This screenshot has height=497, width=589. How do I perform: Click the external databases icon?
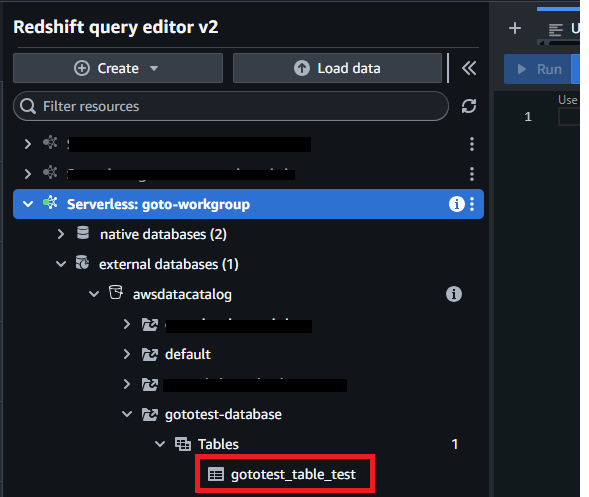[82, 262]
